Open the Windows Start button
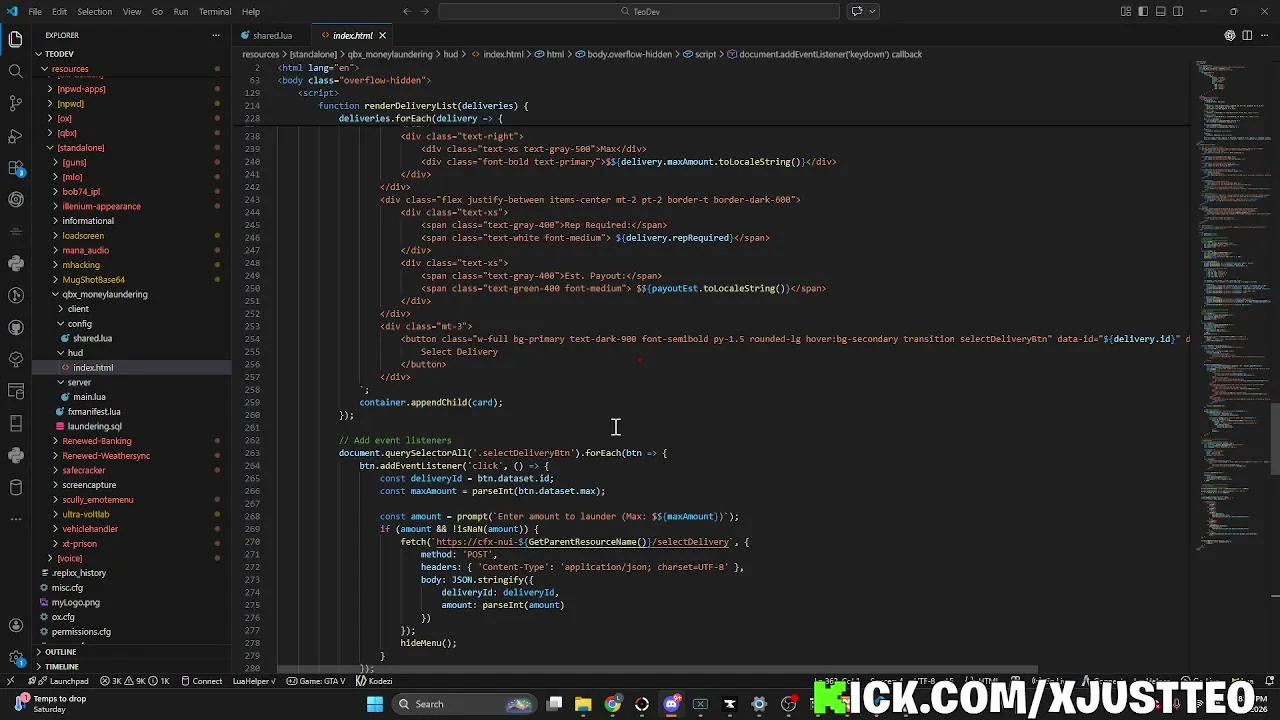This screenshot has width=1280, height=720. 374,704
